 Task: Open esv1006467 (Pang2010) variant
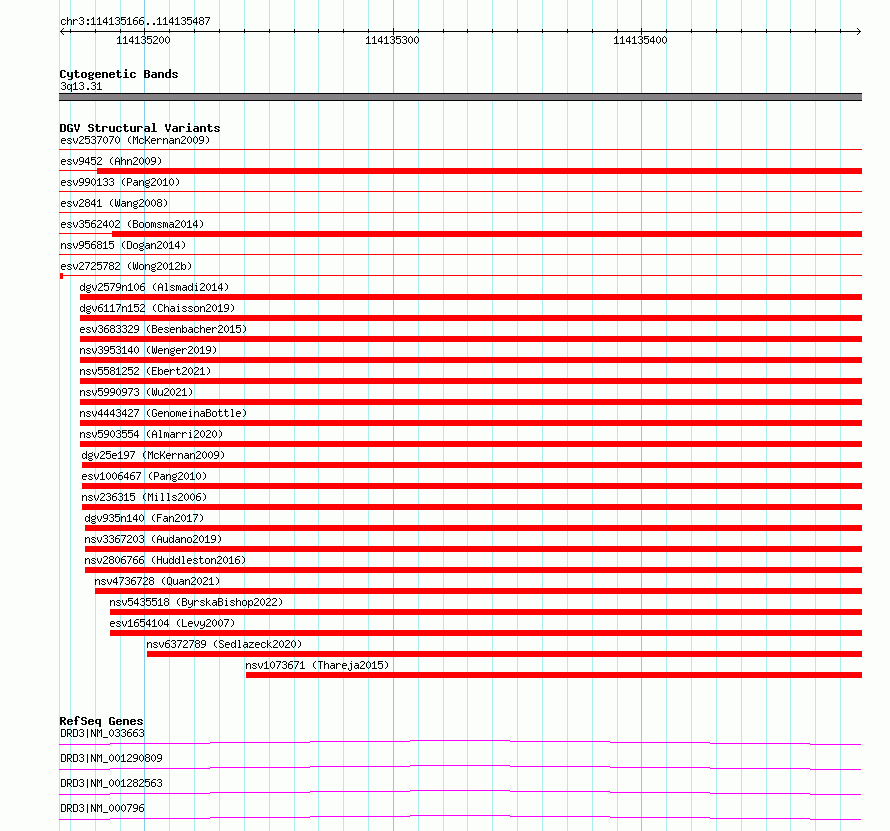(144, 476)
